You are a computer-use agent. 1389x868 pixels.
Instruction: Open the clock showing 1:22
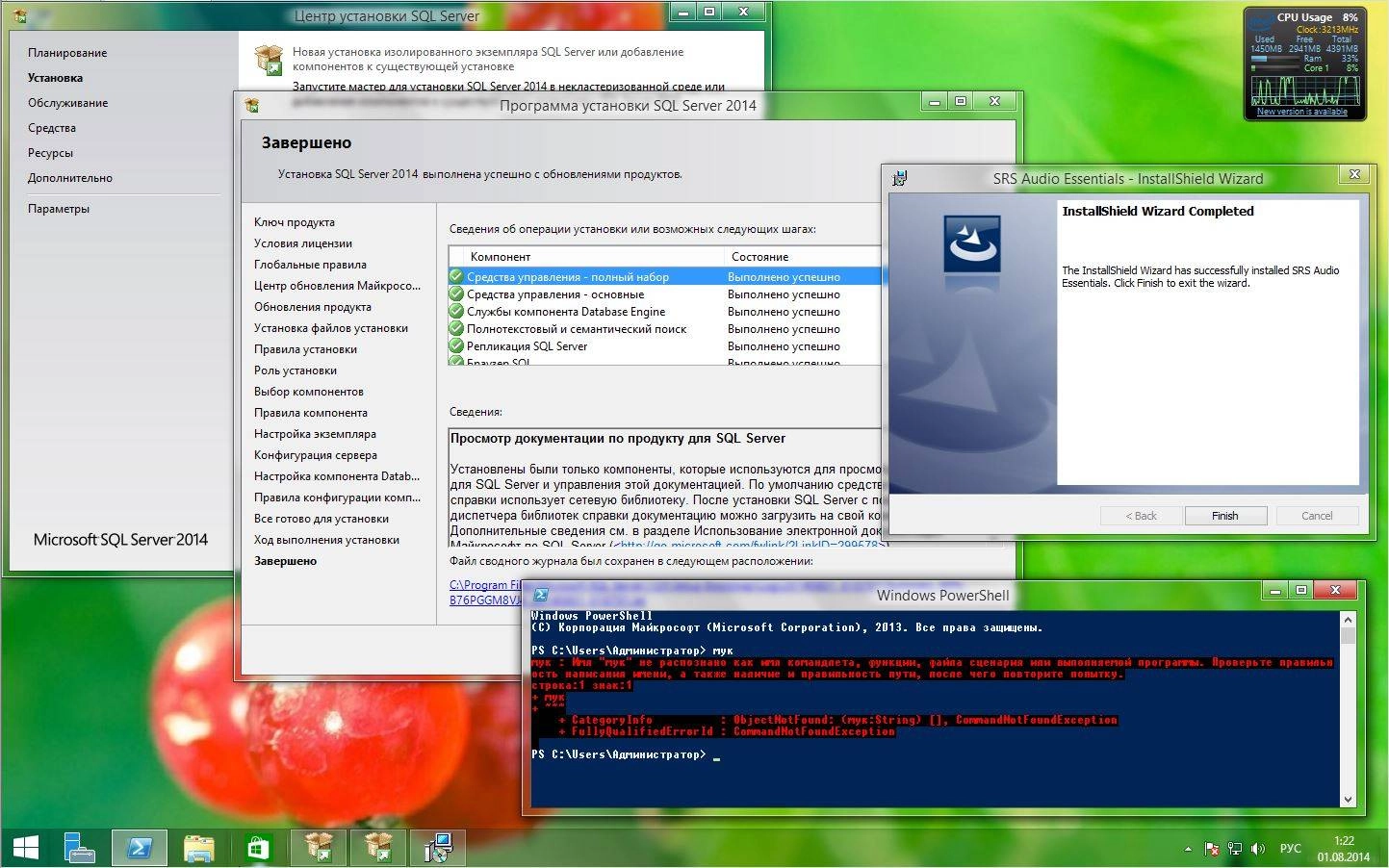coord(1344,849)
